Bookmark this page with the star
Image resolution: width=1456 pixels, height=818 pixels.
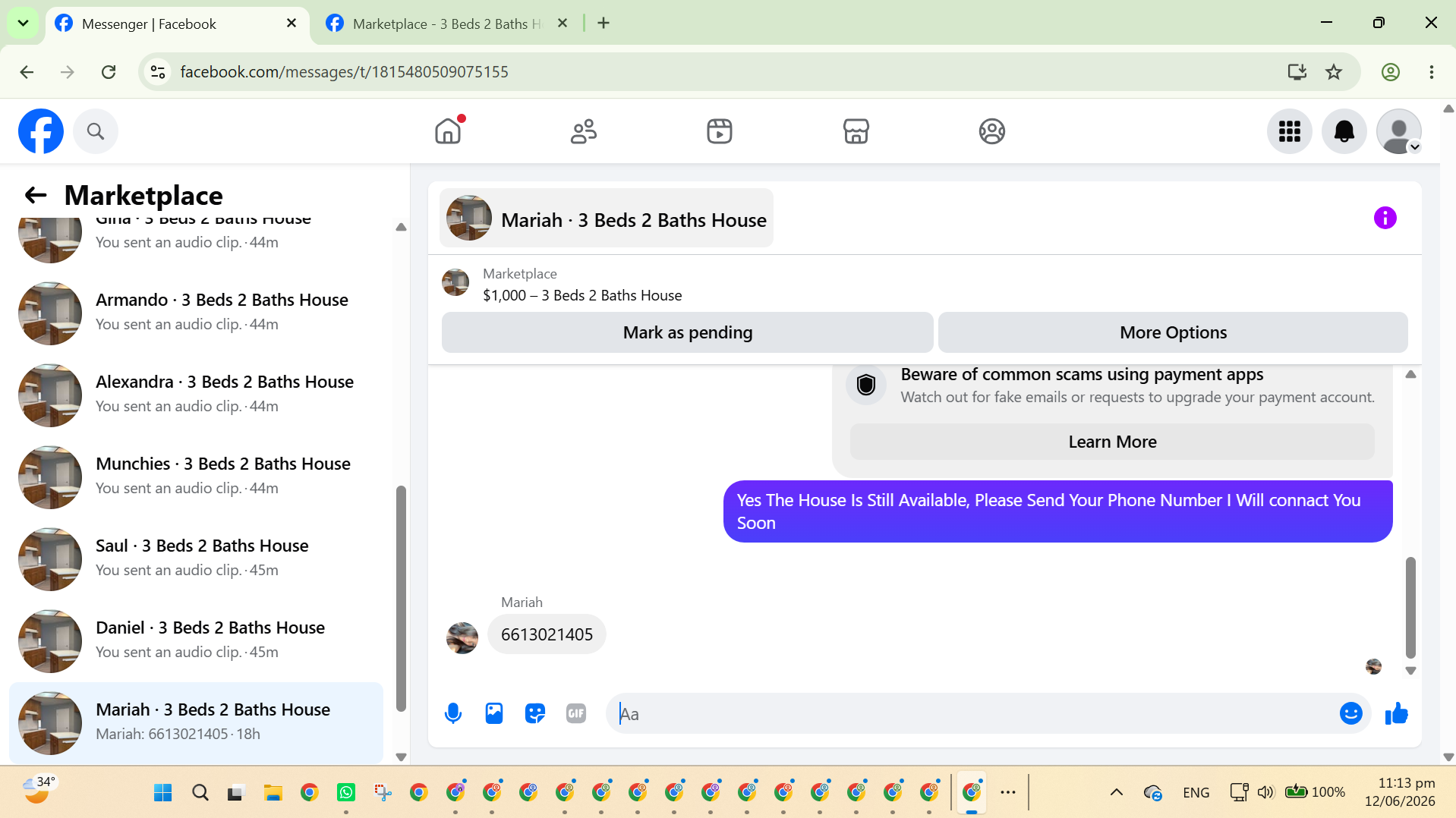[1334, 72]
